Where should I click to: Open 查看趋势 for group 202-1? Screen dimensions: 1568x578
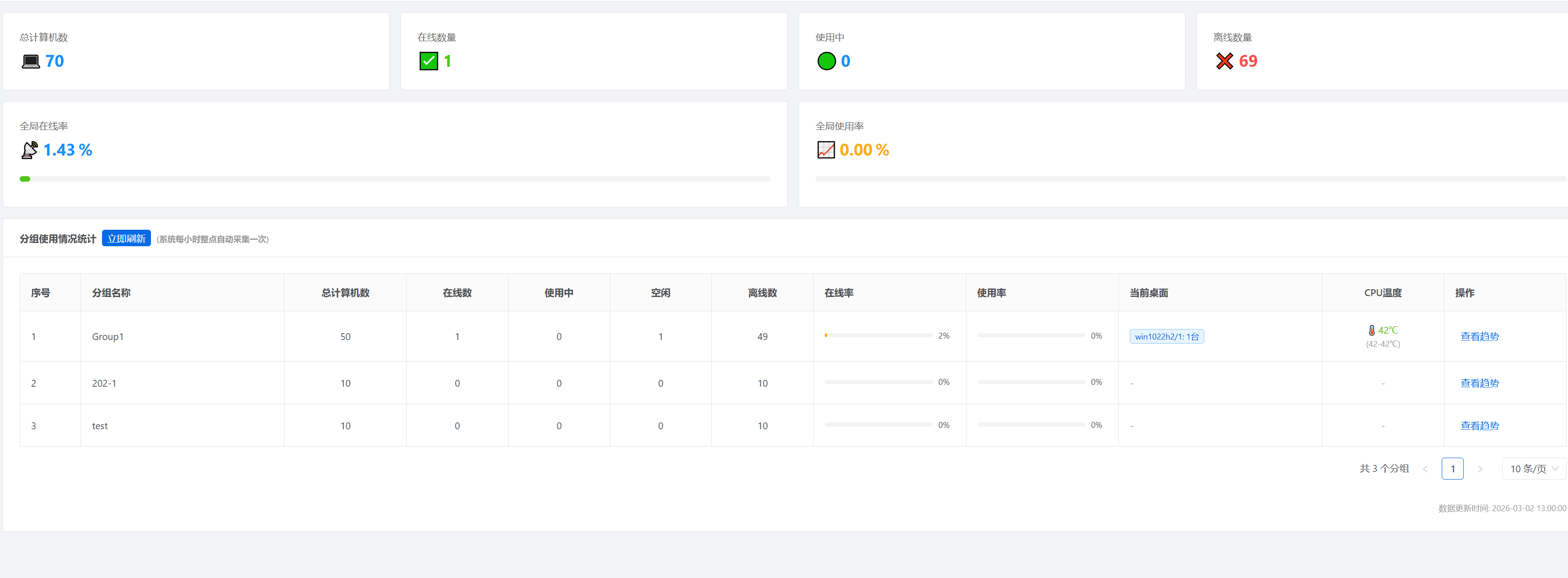click(x=1480, y=383)
